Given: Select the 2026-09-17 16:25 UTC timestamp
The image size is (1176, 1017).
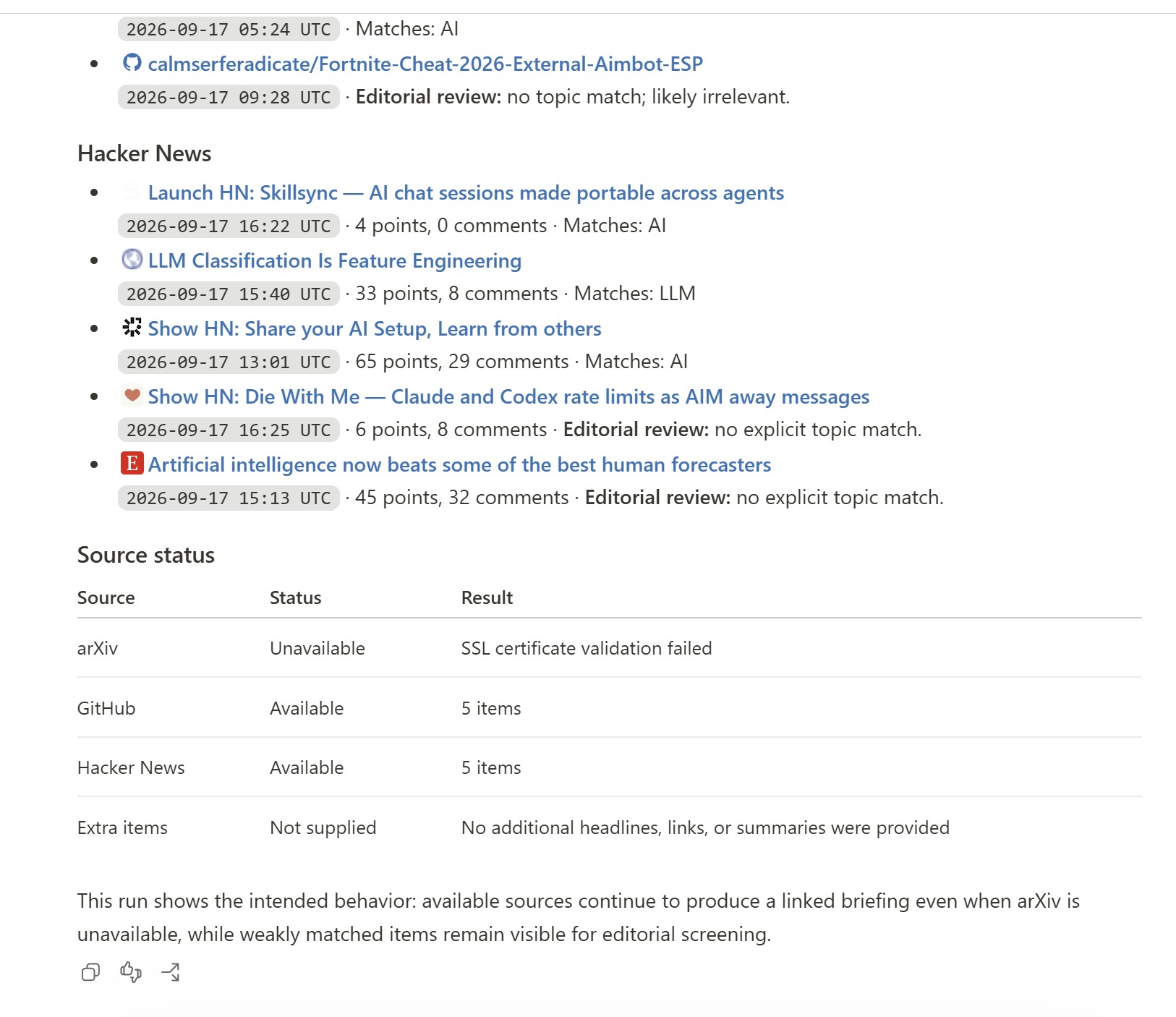Looking at the screenshot, I should tap(229, 430).
